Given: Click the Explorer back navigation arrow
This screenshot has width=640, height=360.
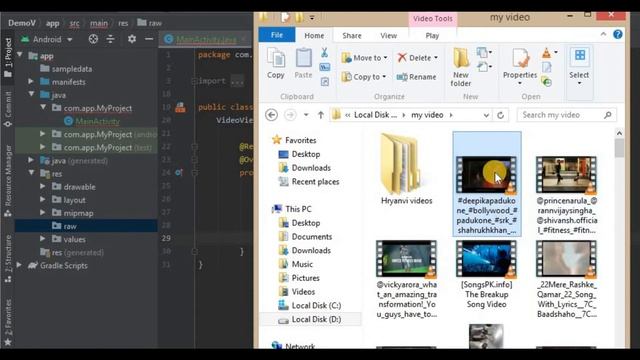Looking at the screenshot, I should 271,115.
